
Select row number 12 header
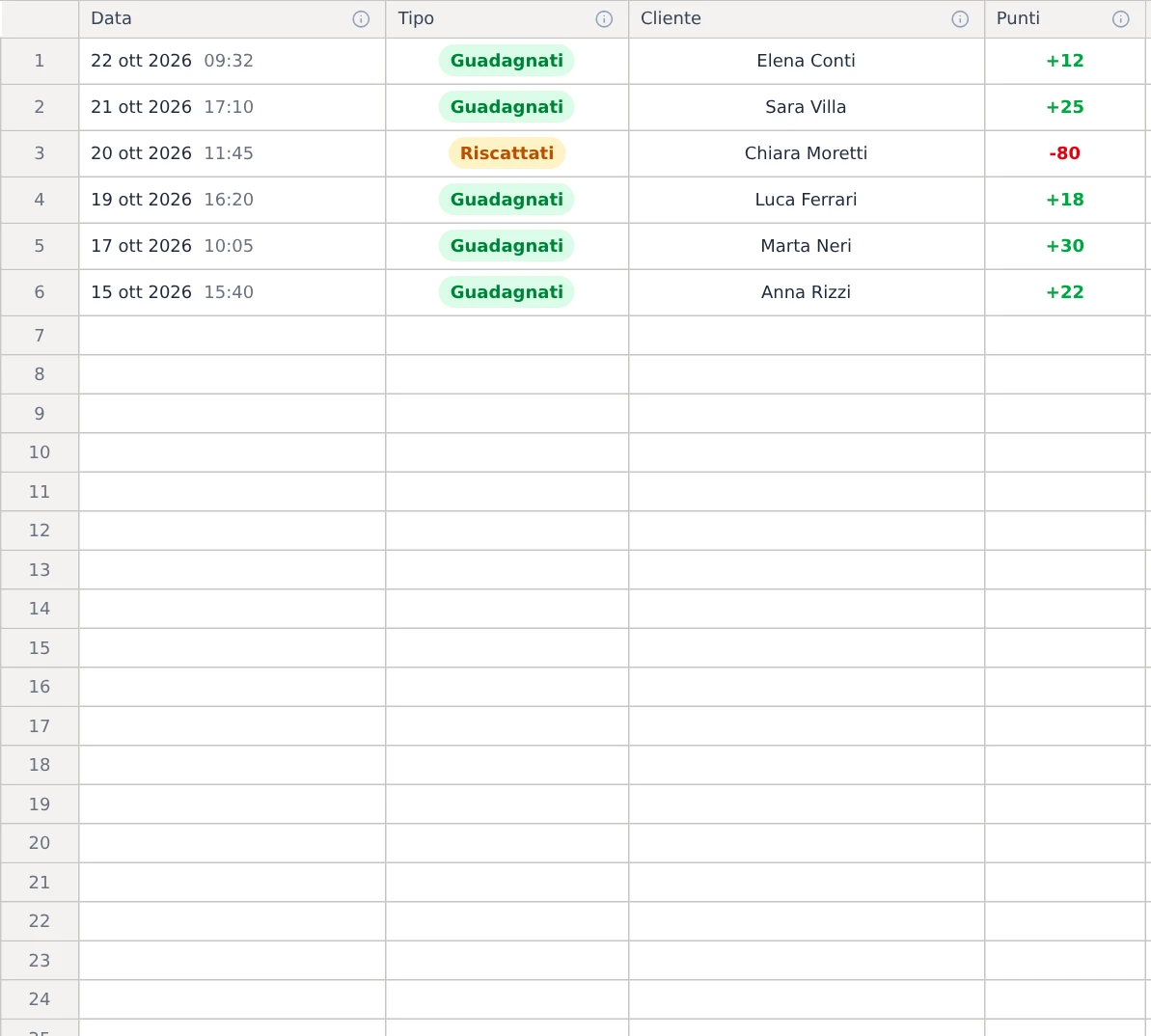click(x=40, y=531)
